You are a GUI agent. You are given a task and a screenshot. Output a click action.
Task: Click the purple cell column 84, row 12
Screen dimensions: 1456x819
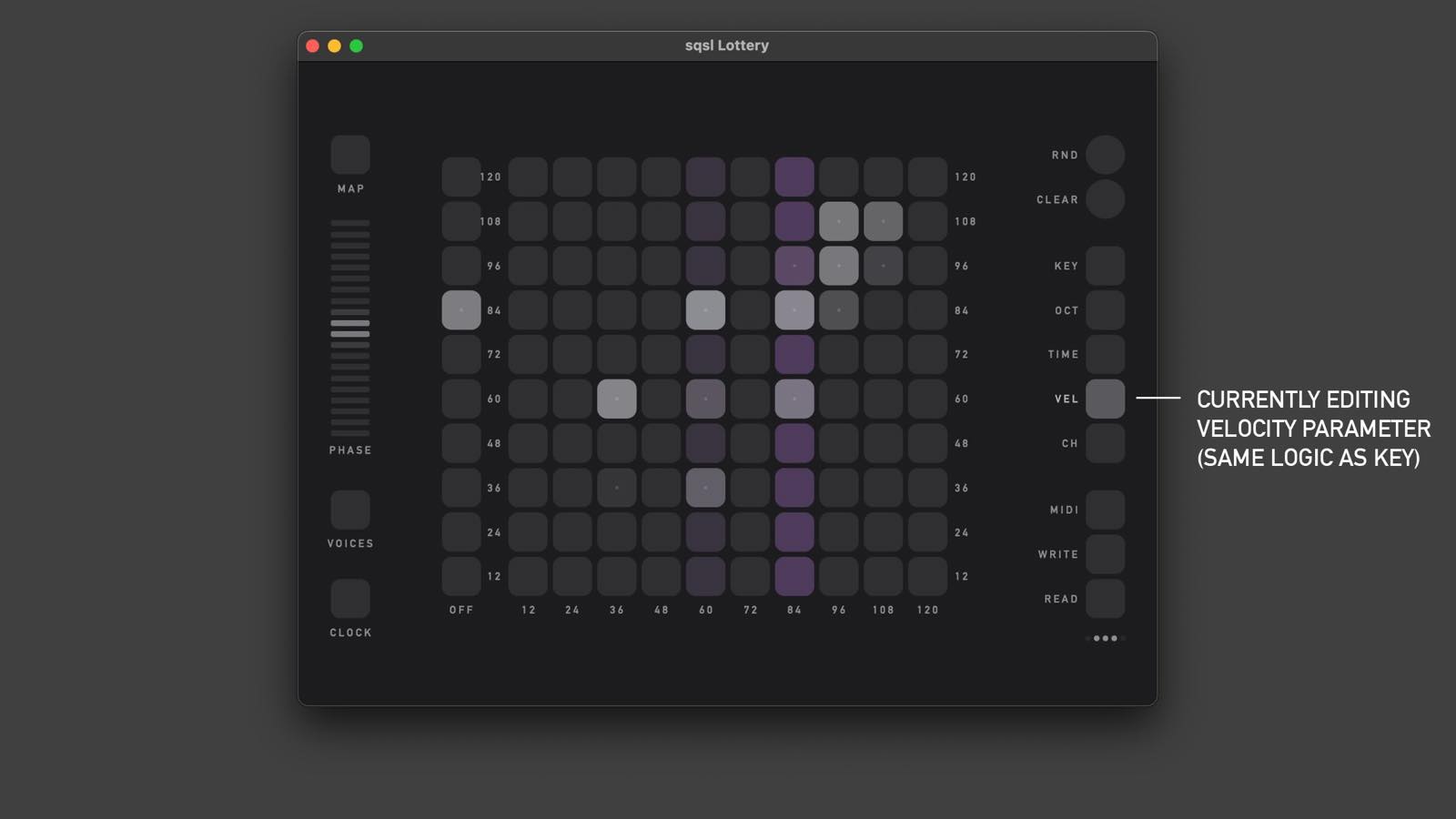794,576
